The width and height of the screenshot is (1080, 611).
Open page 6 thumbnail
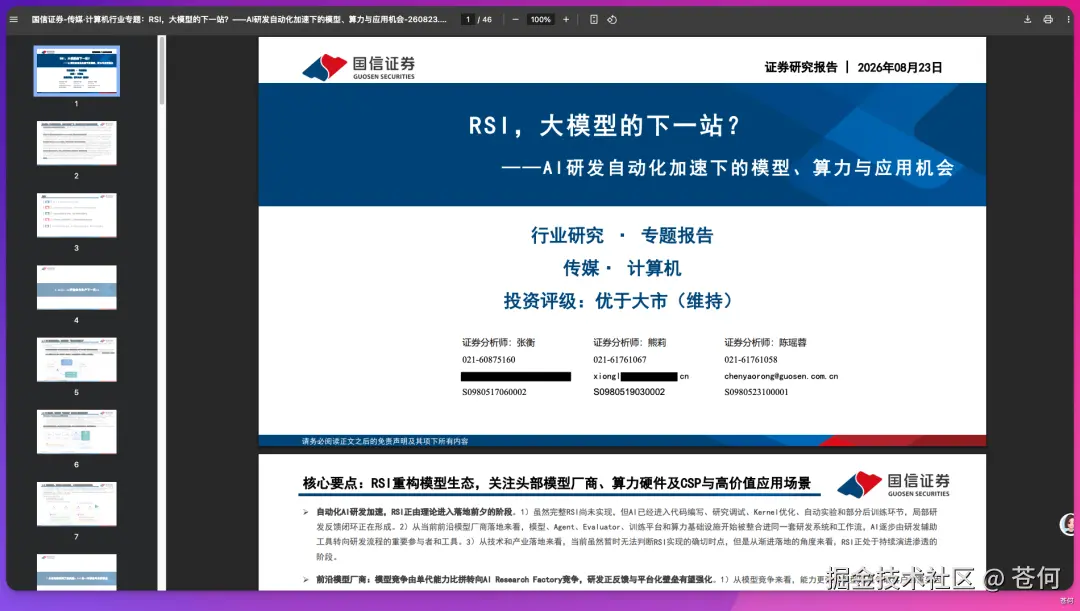tap(76, 432)
